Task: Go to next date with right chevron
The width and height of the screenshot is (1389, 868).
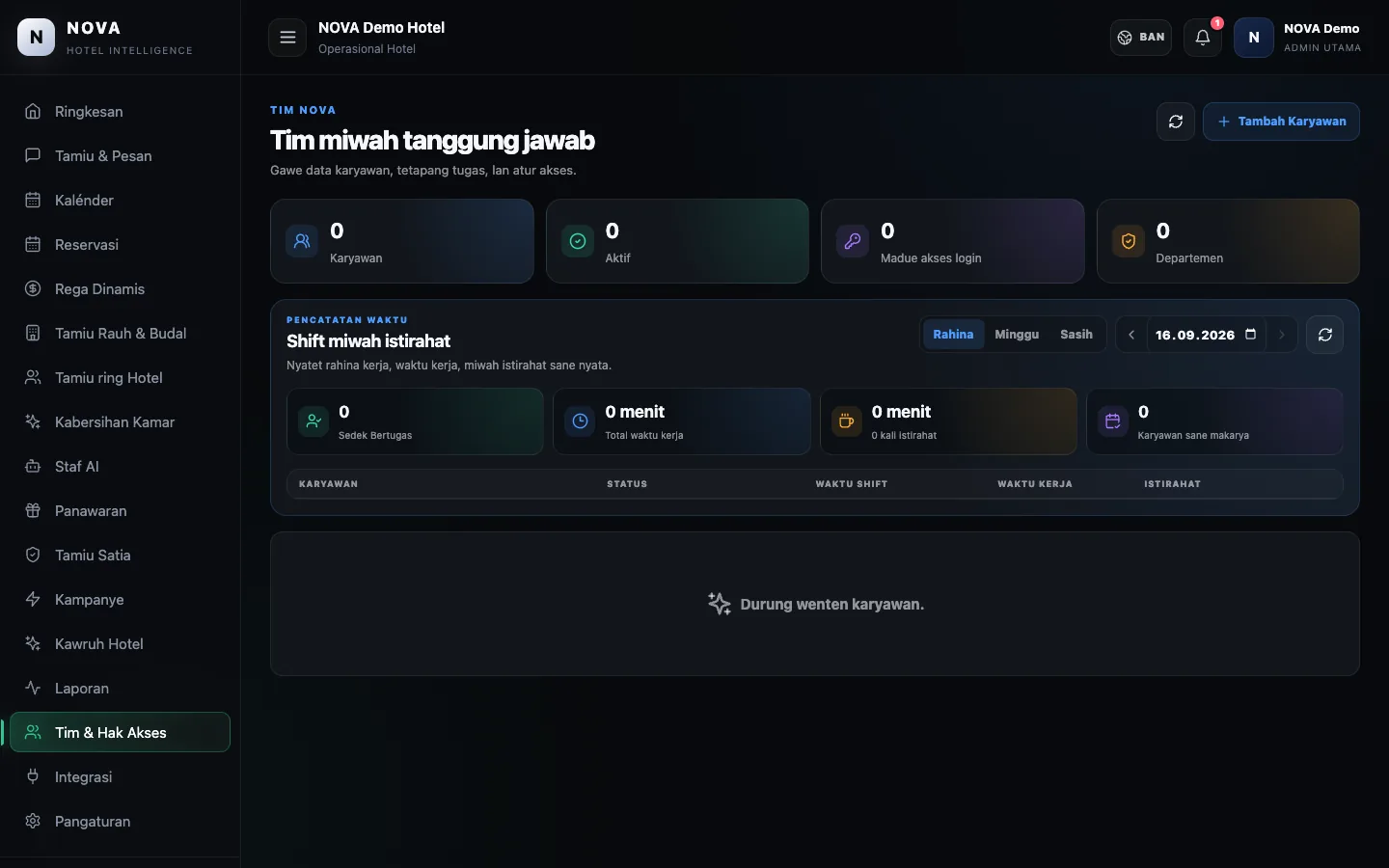Action: point(1282,335)
